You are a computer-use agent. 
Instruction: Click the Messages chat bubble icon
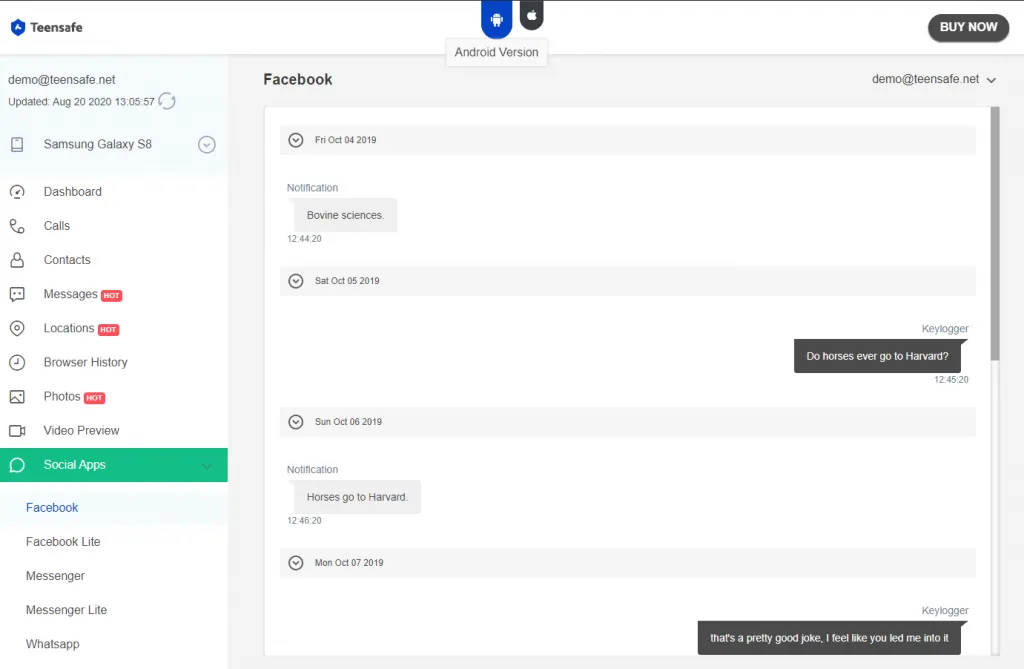pos(17,294)
